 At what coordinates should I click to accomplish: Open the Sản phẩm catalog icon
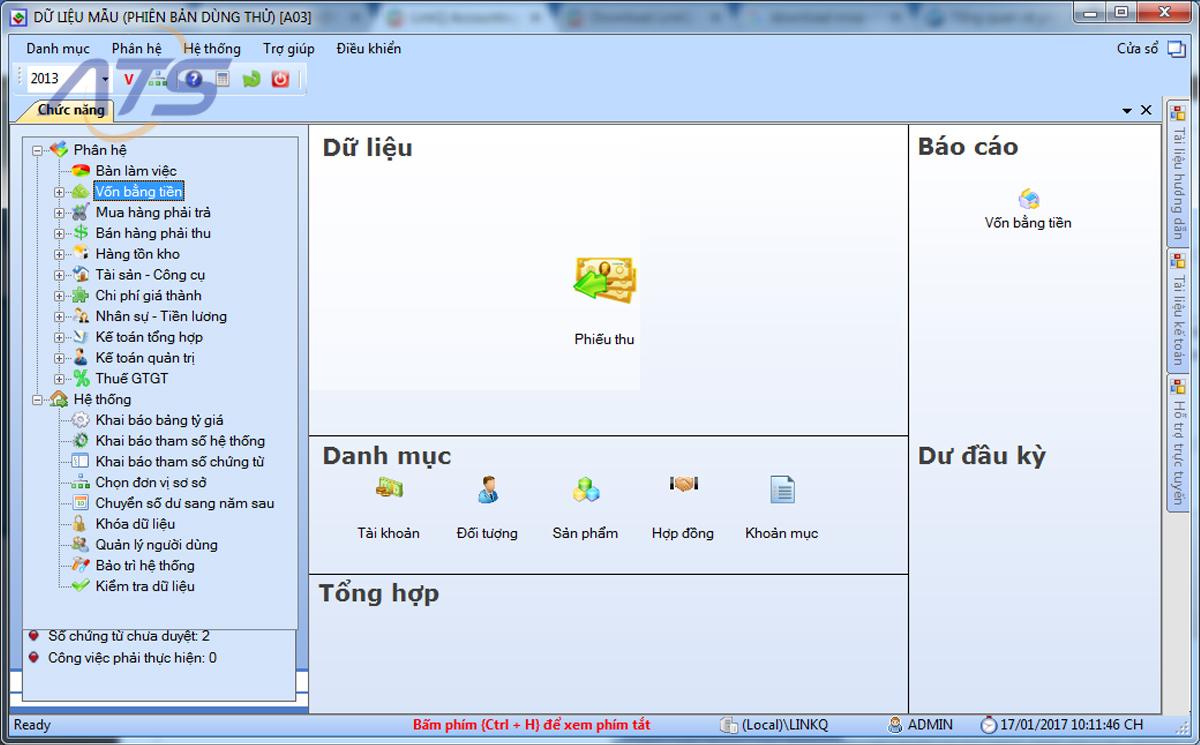point(585,488)
